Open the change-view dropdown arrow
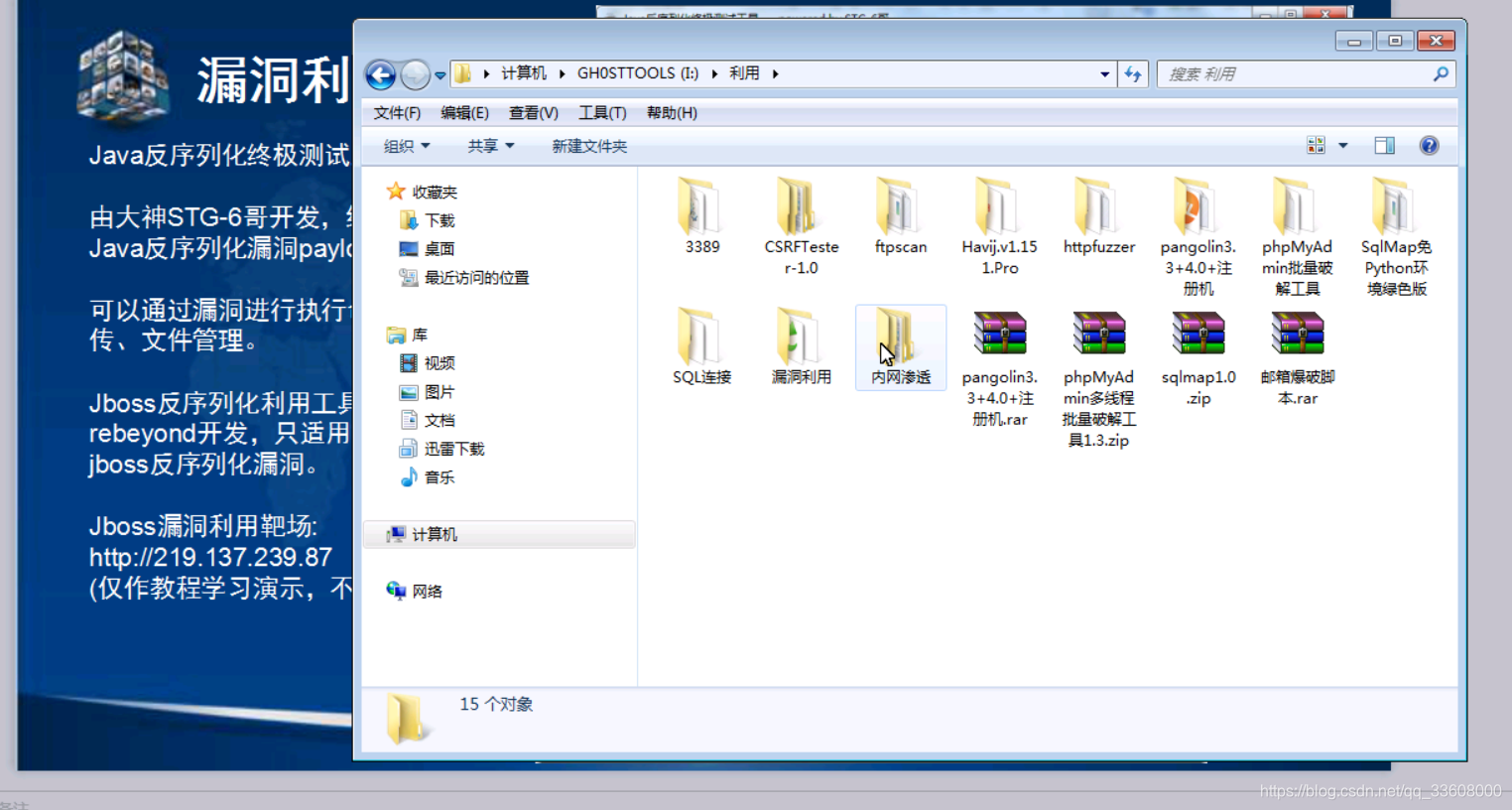Screen dimensions: 1512x810 tap(1342, 145)
